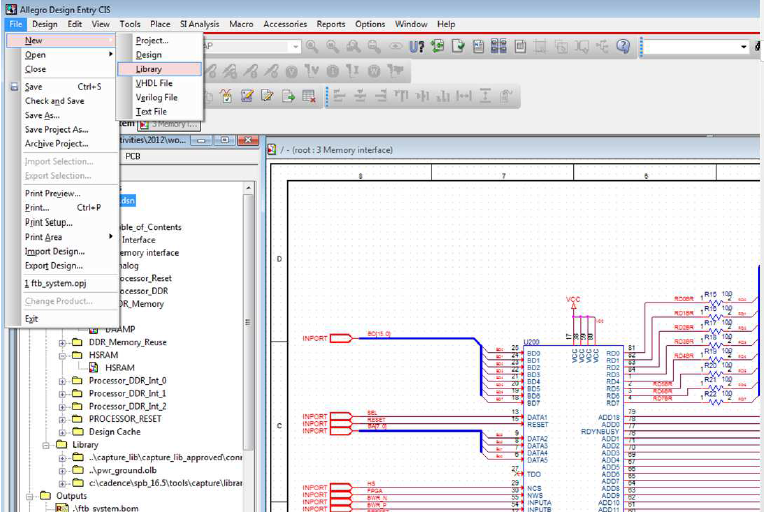Expand the PROCESSOR_RESET folder
The image size is (764, 512).
click(62, 419)
